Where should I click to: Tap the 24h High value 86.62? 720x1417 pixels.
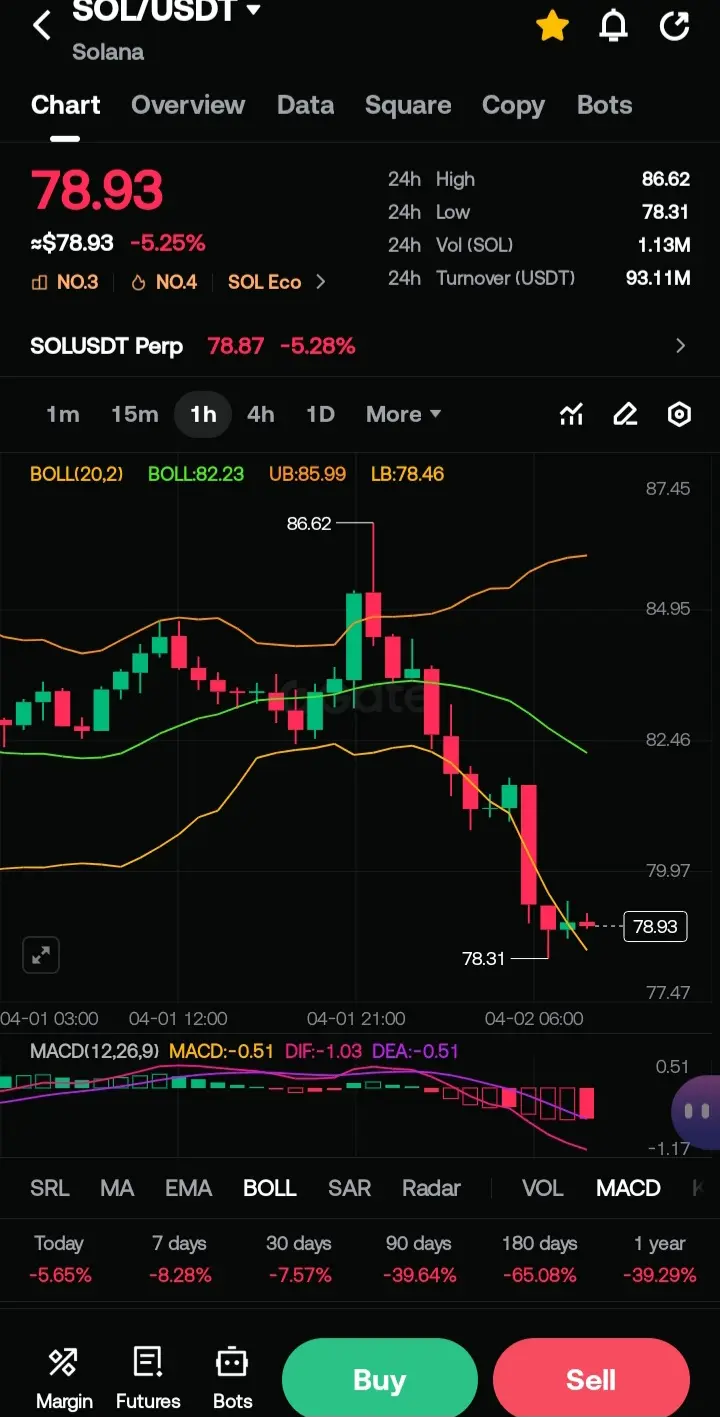pos(666,180)
